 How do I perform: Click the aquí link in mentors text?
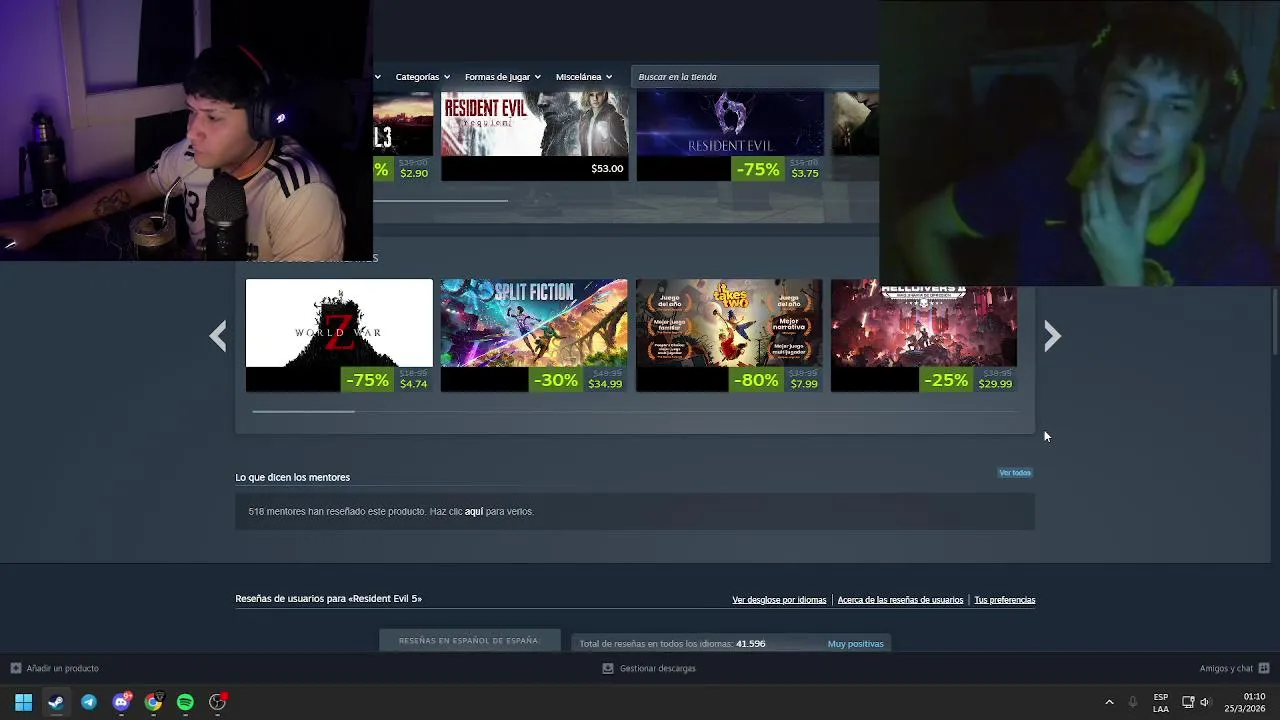coord(474,511)
